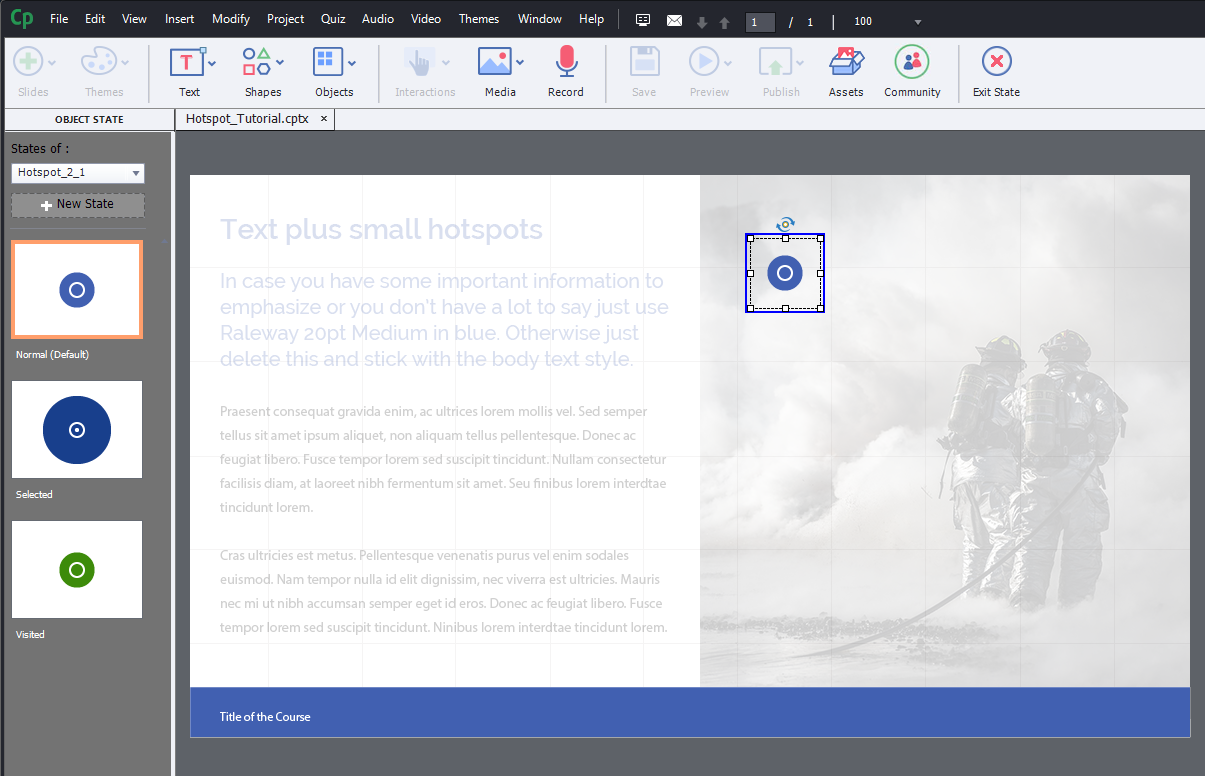Open the Community icon
The width and height of the screenshot is (1205, 776).
click(x=912, y=62)
